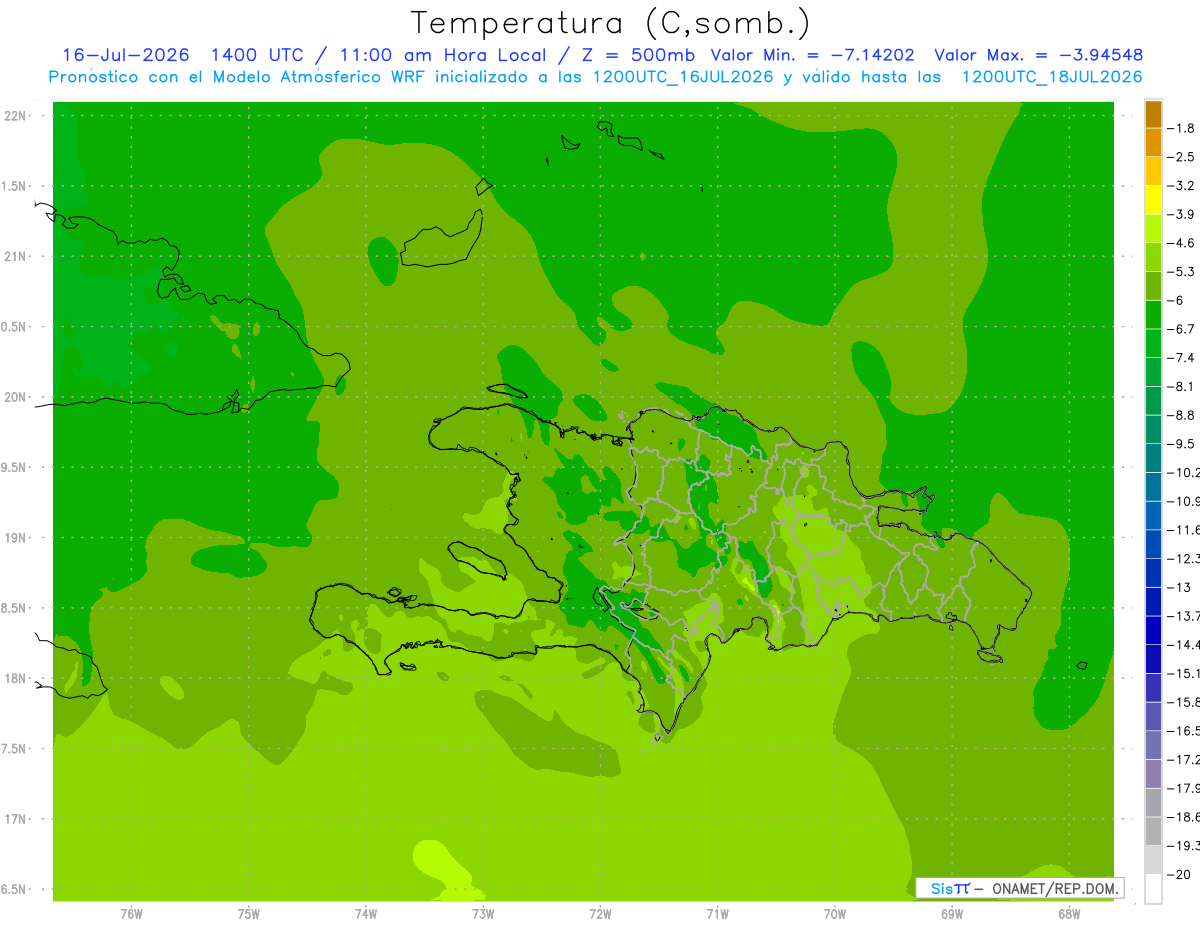This screenshot has width=1200, height=927.
Task: Click the blue swatch between -11.6 and -12.3
Action: (x=1153, y=544)
